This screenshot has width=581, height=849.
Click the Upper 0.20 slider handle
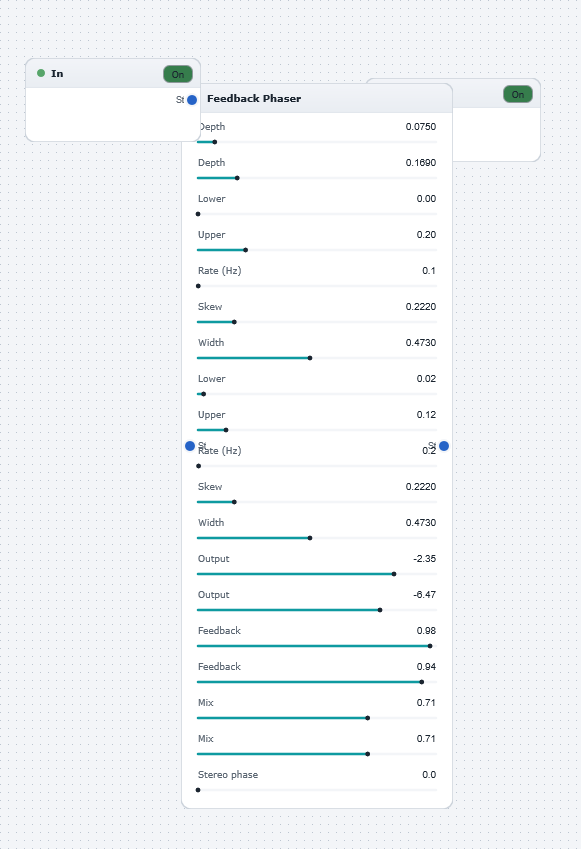(246, 250)
